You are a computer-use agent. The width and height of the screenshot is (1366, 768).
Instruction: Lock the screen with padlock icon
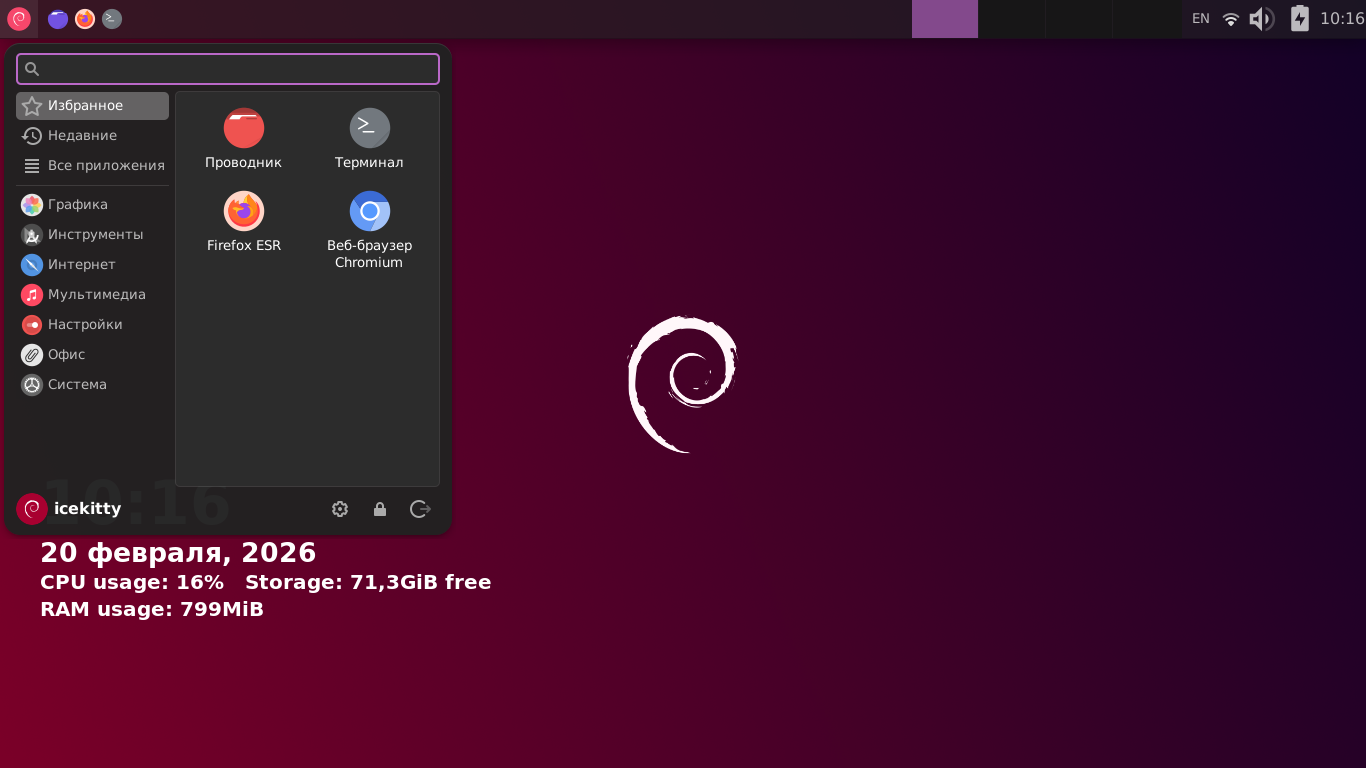(380, 509)
